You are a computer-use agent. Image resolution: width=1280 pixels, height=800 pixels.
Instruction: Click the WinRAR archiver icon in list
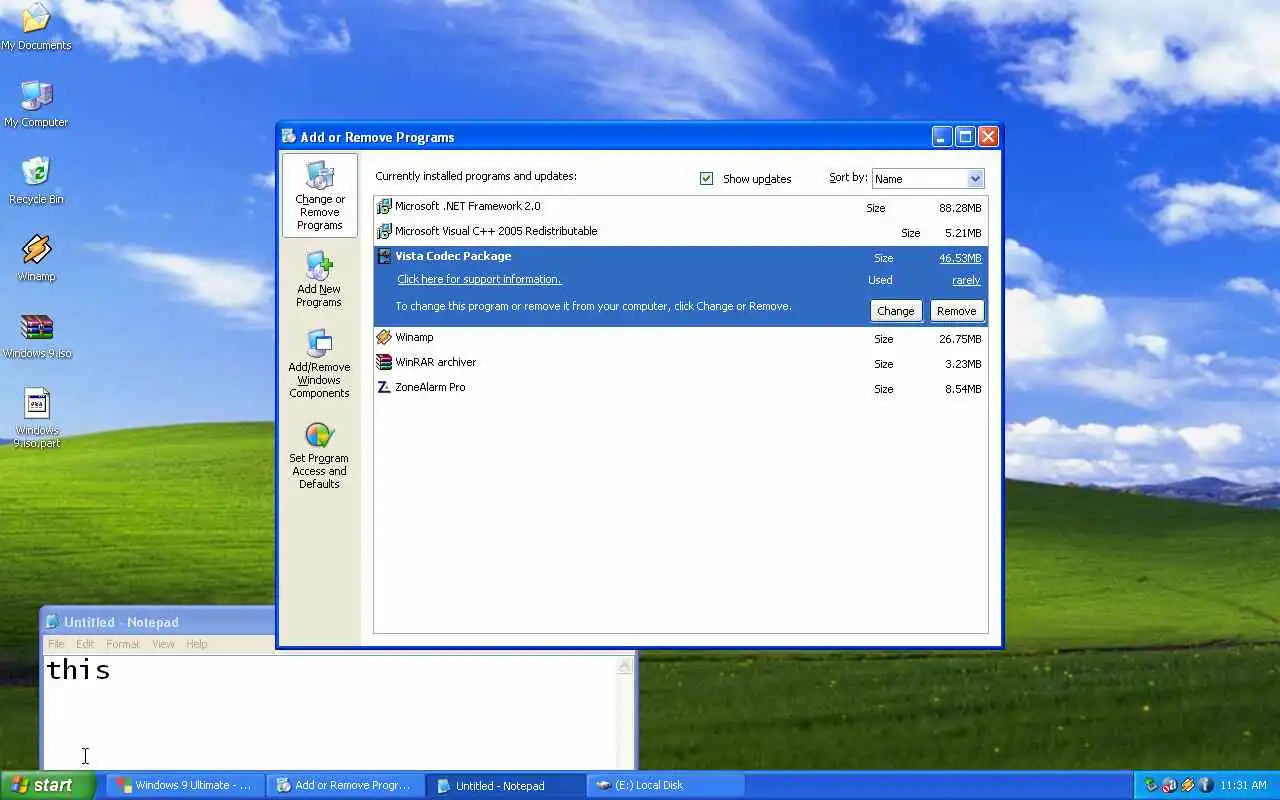pos(384,363)
